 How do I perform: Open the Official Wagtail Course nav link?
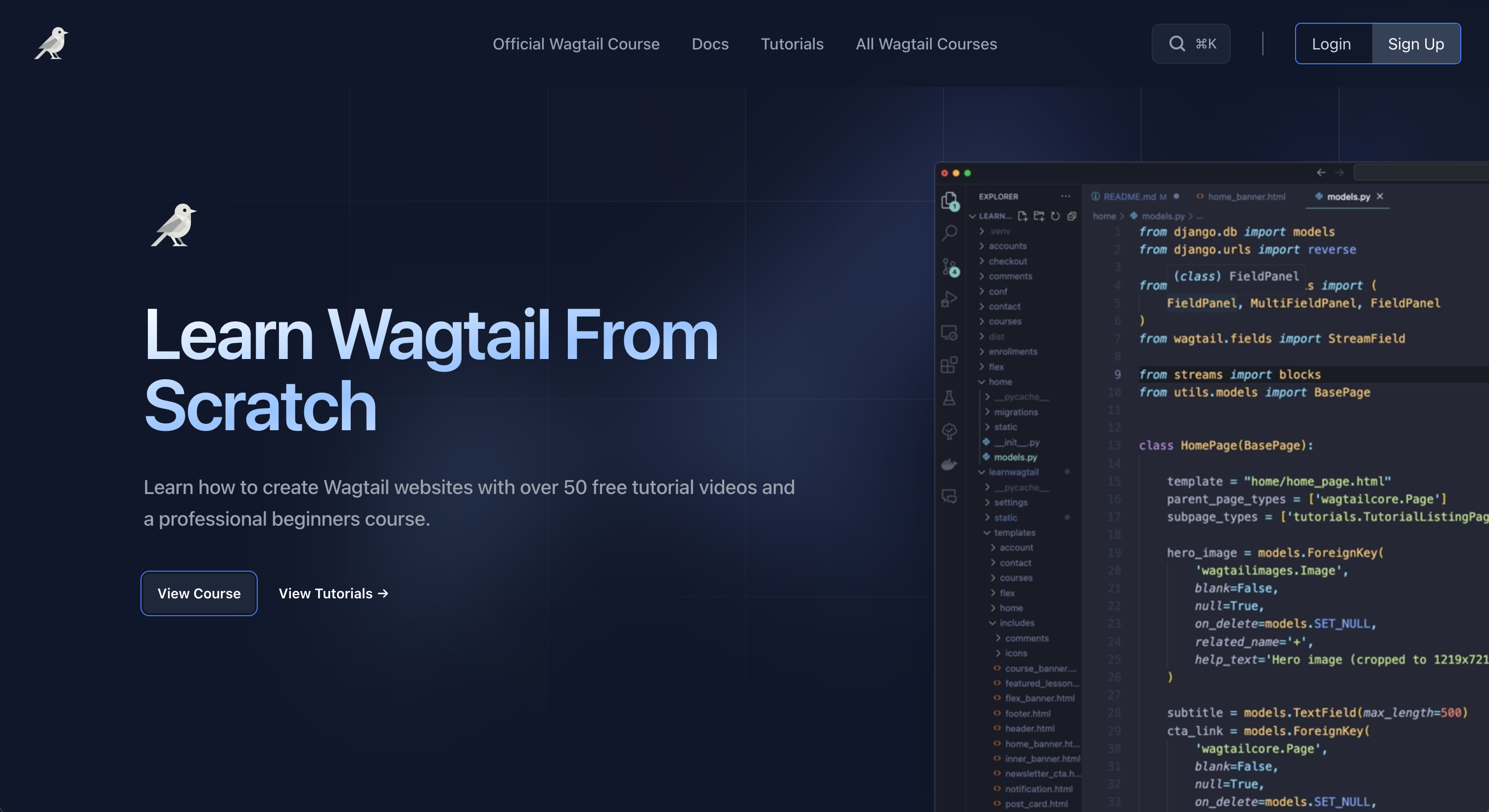[x=576, y=44]
